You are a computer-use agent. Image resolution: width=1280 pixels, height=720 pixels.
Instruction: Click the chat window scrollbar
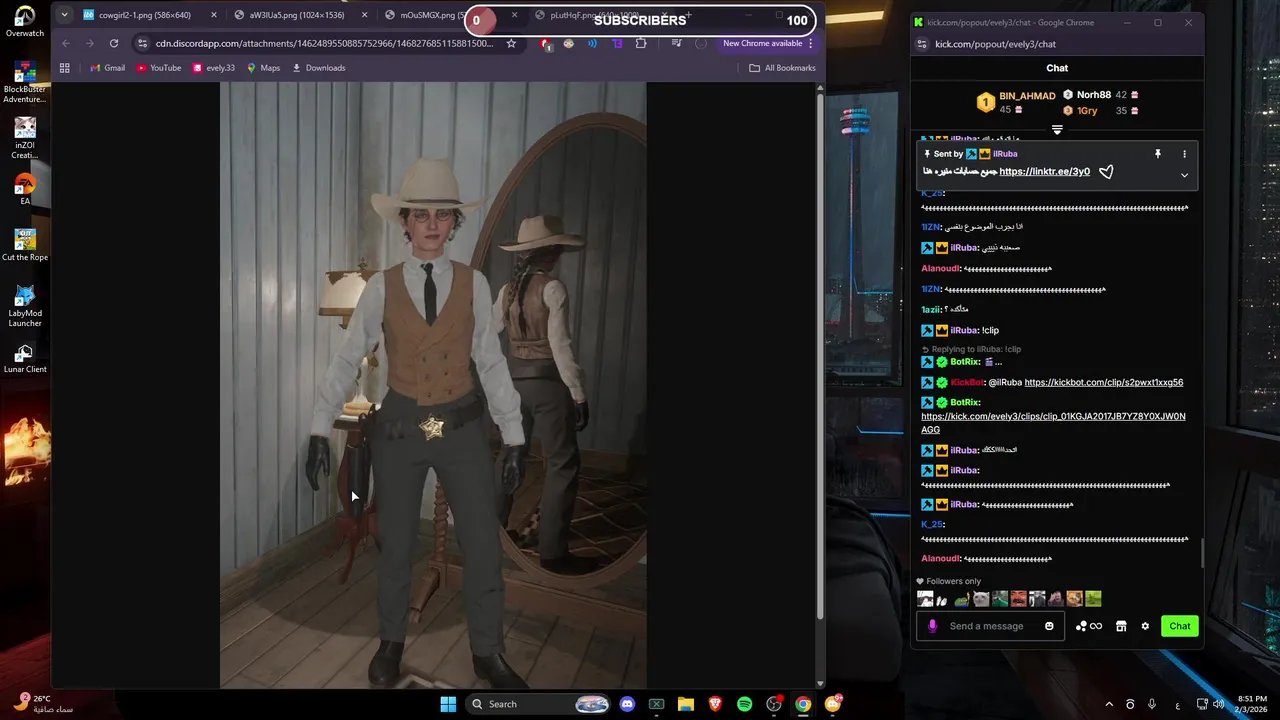coord(1201,551)
